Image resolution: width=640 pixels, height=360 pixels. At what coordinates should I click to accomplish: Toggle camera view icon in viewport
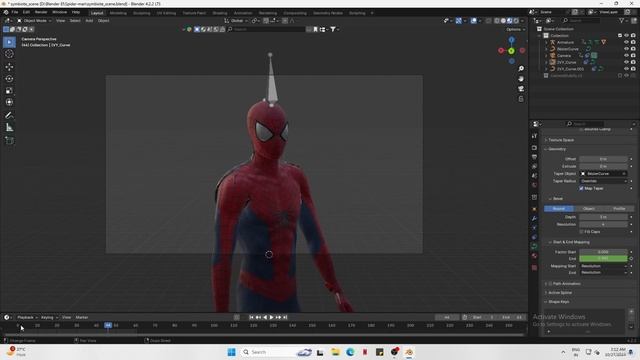[521, 89]
